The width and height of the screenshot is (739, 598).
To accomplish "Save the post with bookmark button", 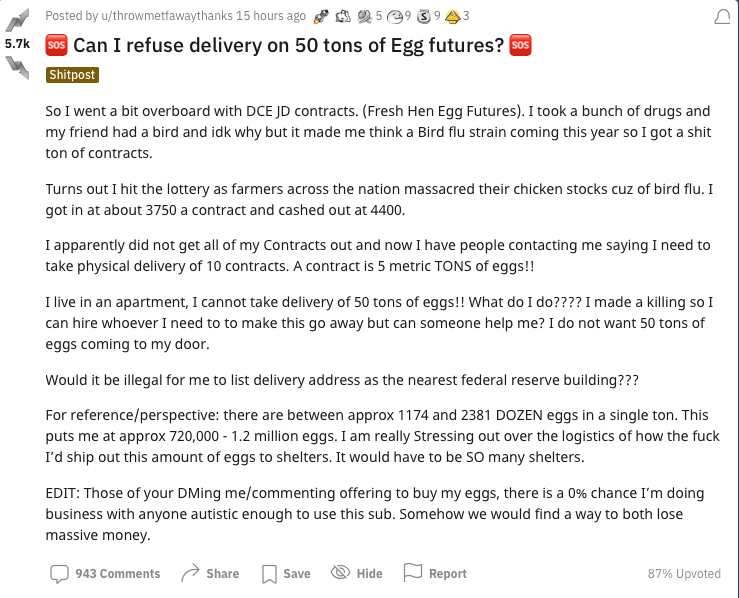I will (x=285, y=573).
